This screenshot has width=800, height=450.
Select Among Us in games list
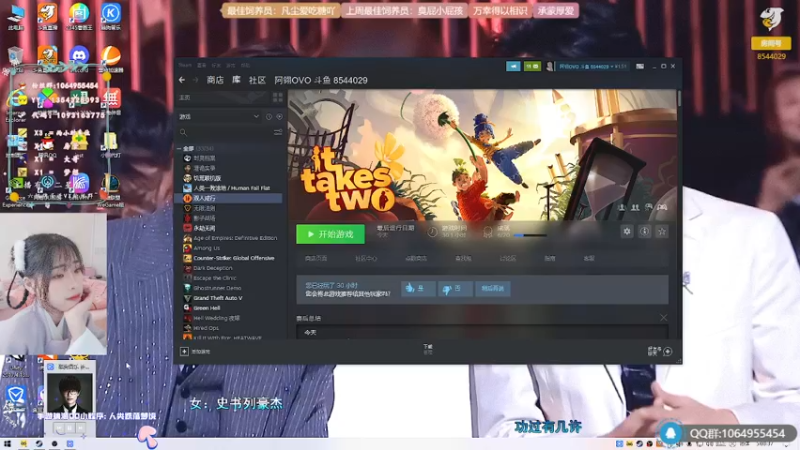[x=206, y=248]
